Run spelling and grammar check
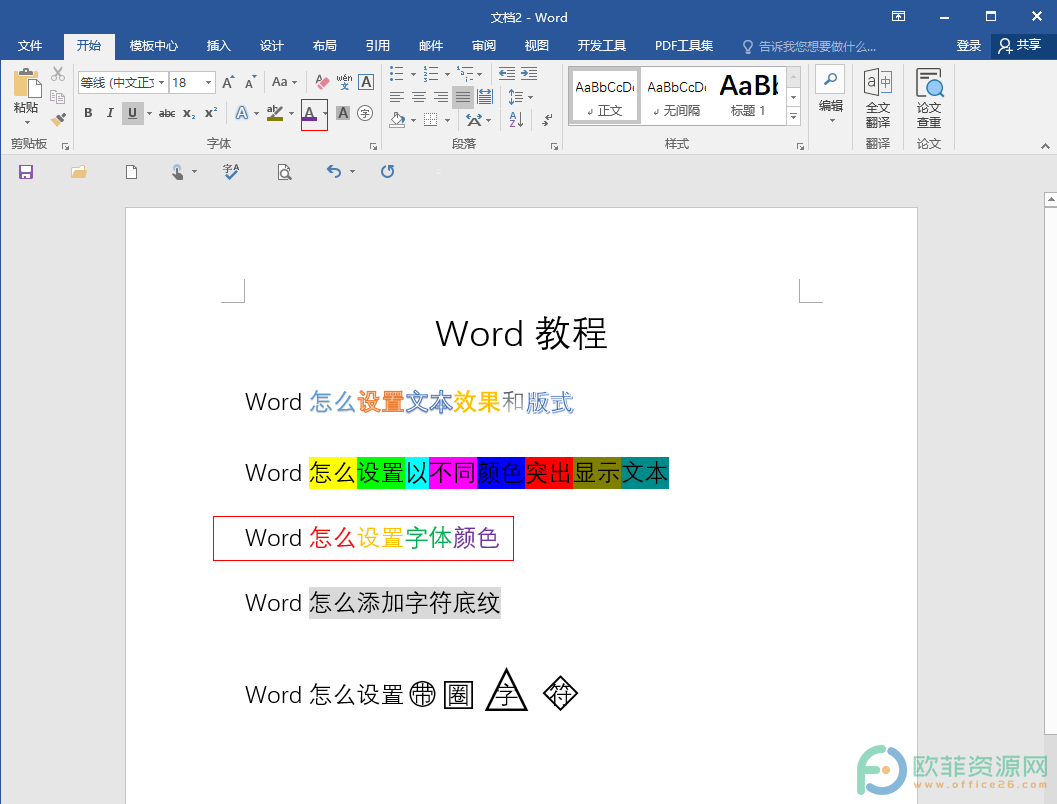Screen dimensions: 1057x804 231,173
